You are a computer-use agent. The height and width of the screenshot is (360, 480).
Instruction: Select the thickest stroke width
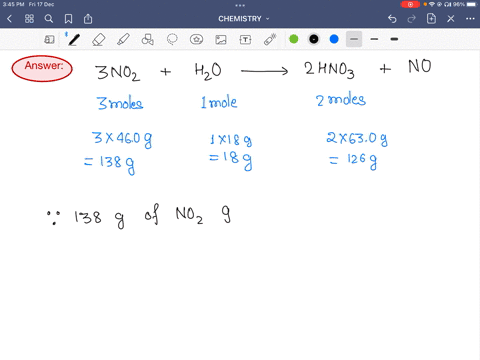[394, 39]
